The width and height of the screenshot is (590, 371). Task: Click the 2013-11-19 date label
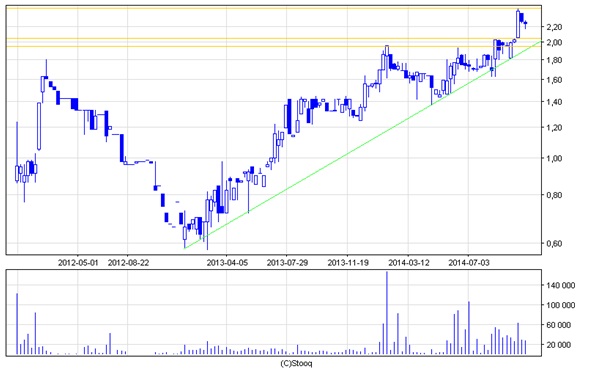(348, 263)
